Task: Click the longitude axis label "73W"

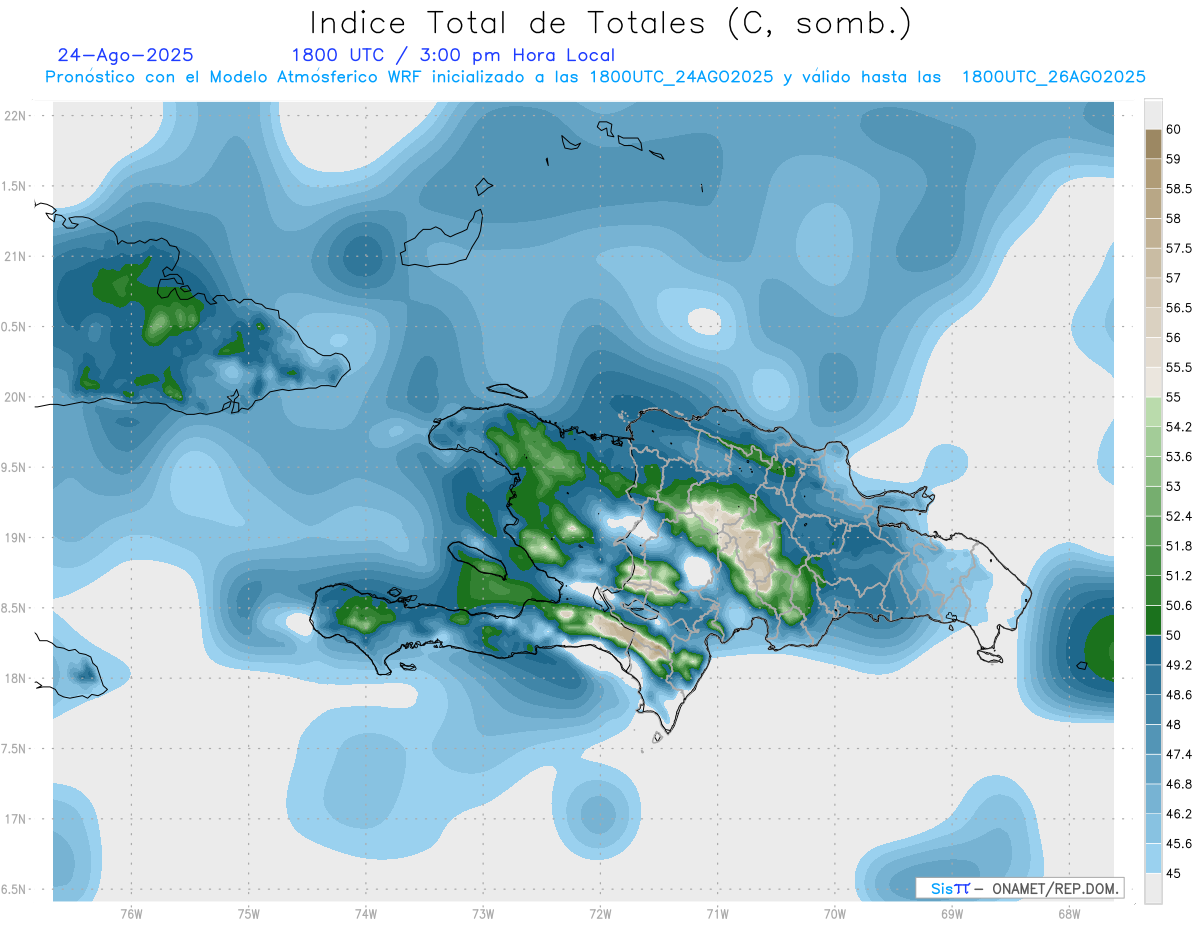Action: coord(483,913)
